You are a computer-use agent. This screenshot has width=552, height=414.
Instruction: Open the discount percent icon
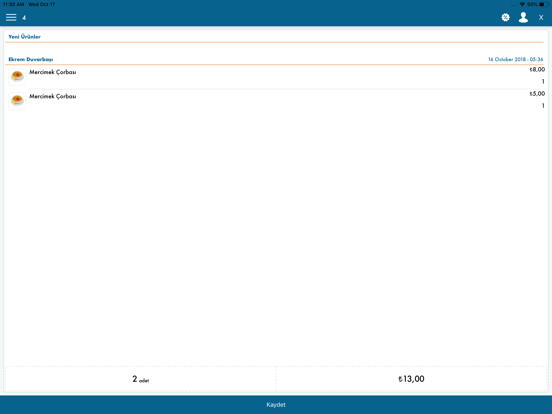pyautogui.click(x=505, y=17)
